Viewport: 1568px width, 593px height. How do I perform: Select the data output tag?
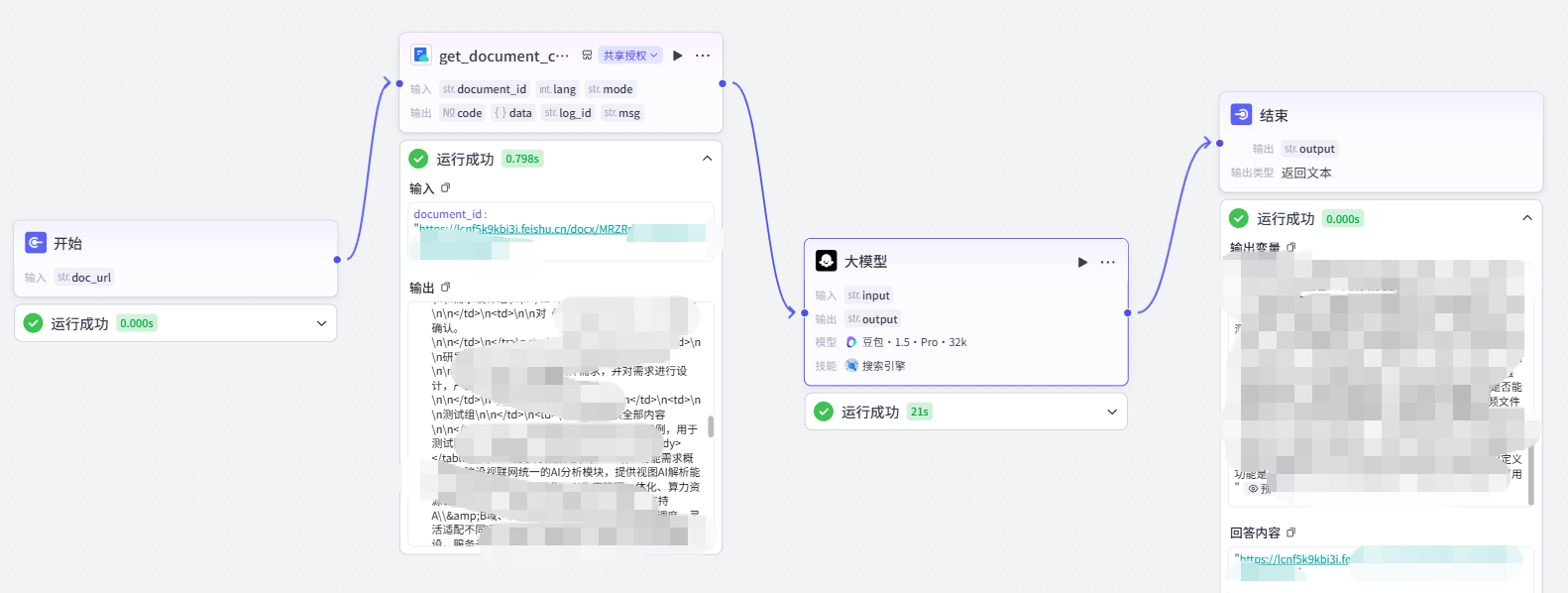pyautogui.click(x=513, y=113)
